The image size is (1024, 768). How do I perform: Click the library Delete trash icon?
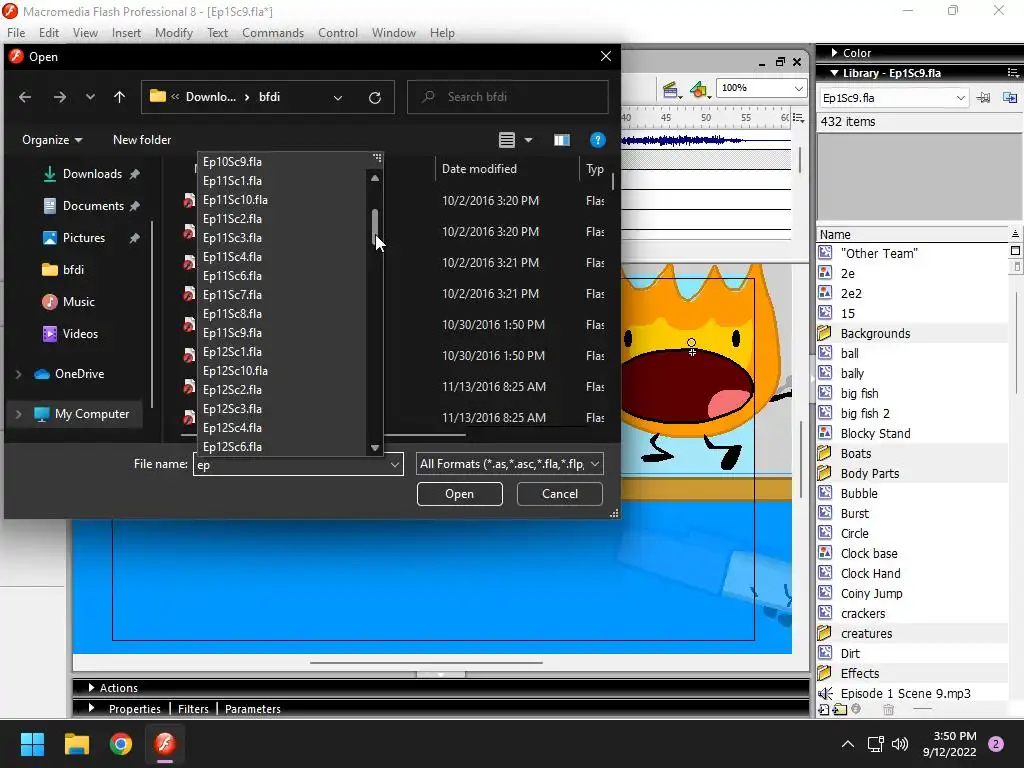[888, 710]
